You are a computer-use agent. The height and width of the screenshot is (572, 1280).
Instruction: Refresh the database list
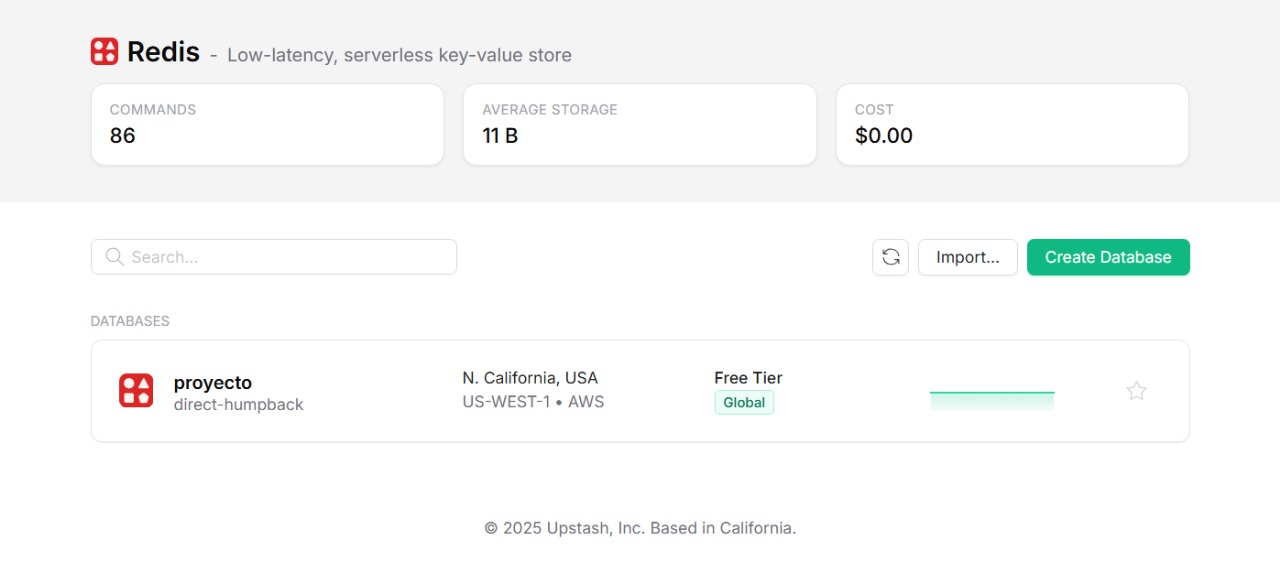tap(890, 257)
